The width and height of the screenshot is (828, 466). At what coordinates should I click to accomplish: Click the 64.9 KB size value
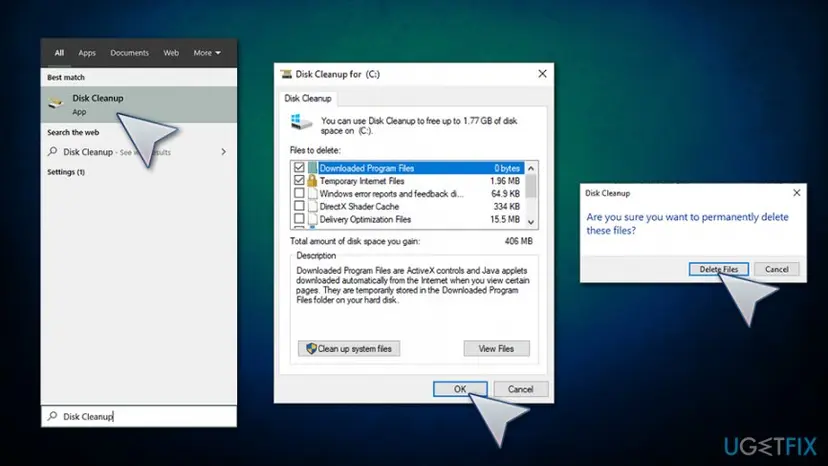point(505,193)
